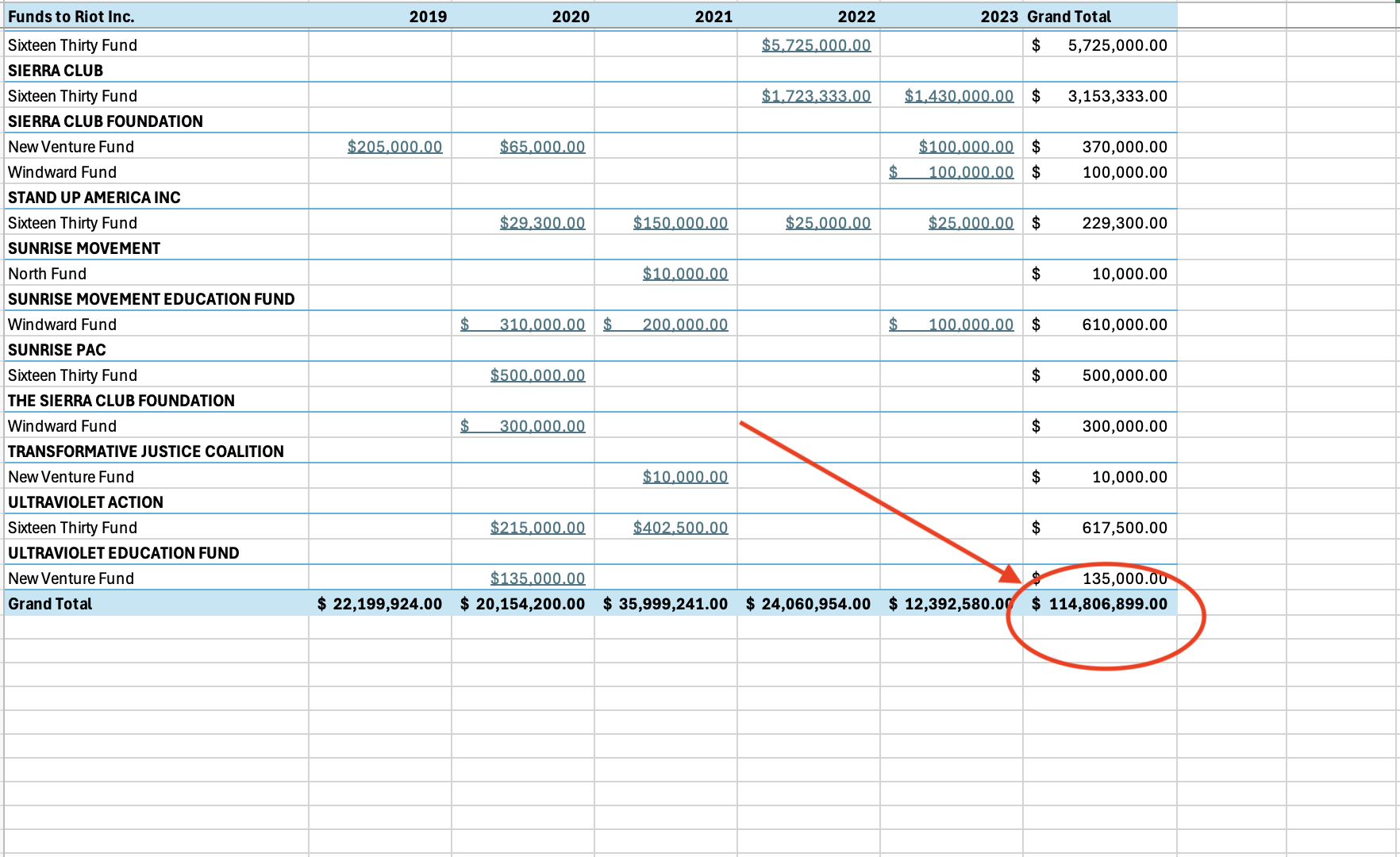Select the "SUNRISE PAC" heading cell

156,350
